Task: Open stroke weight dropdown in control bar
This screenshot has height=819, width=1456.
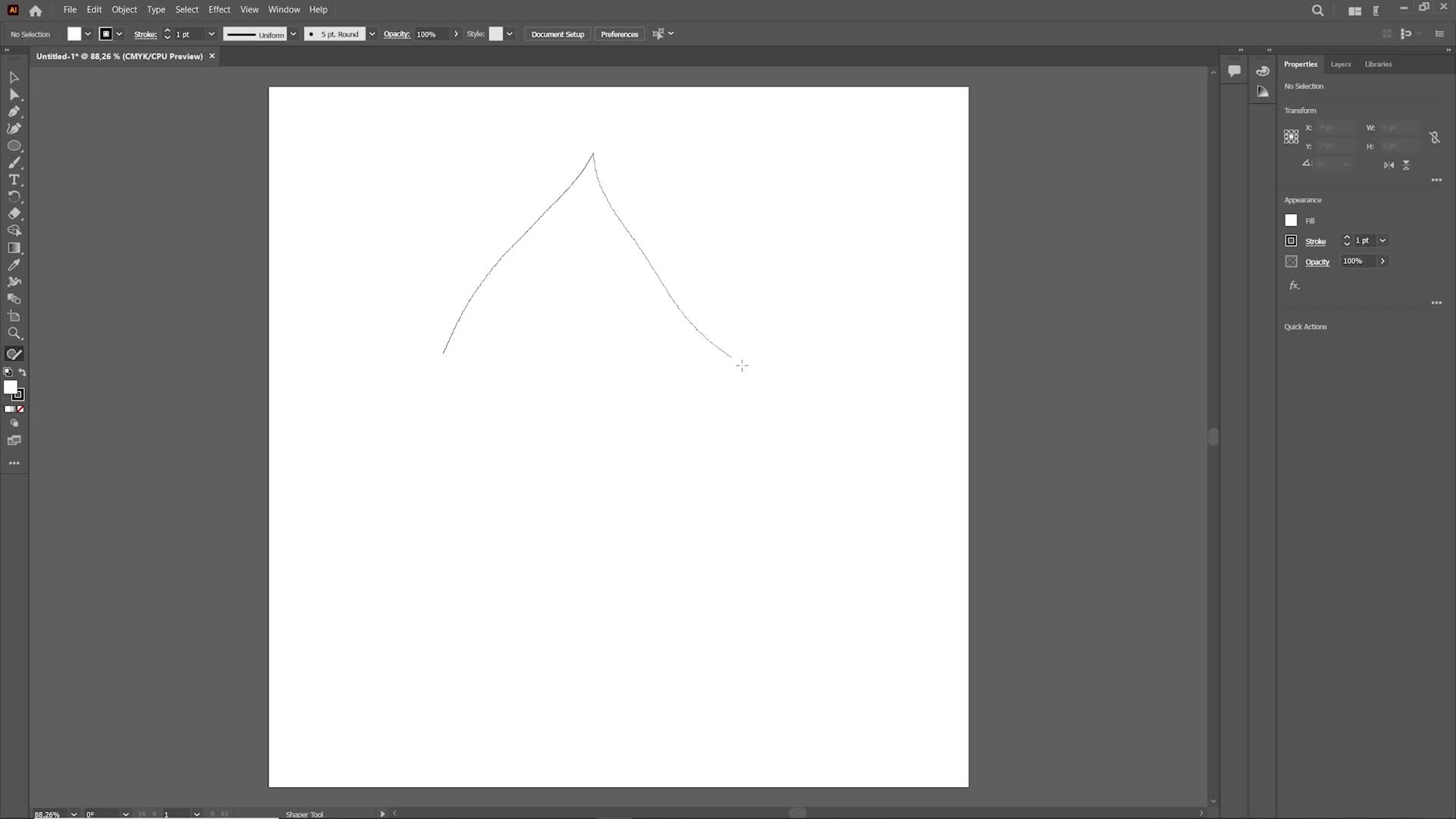Action: [211, 34]
